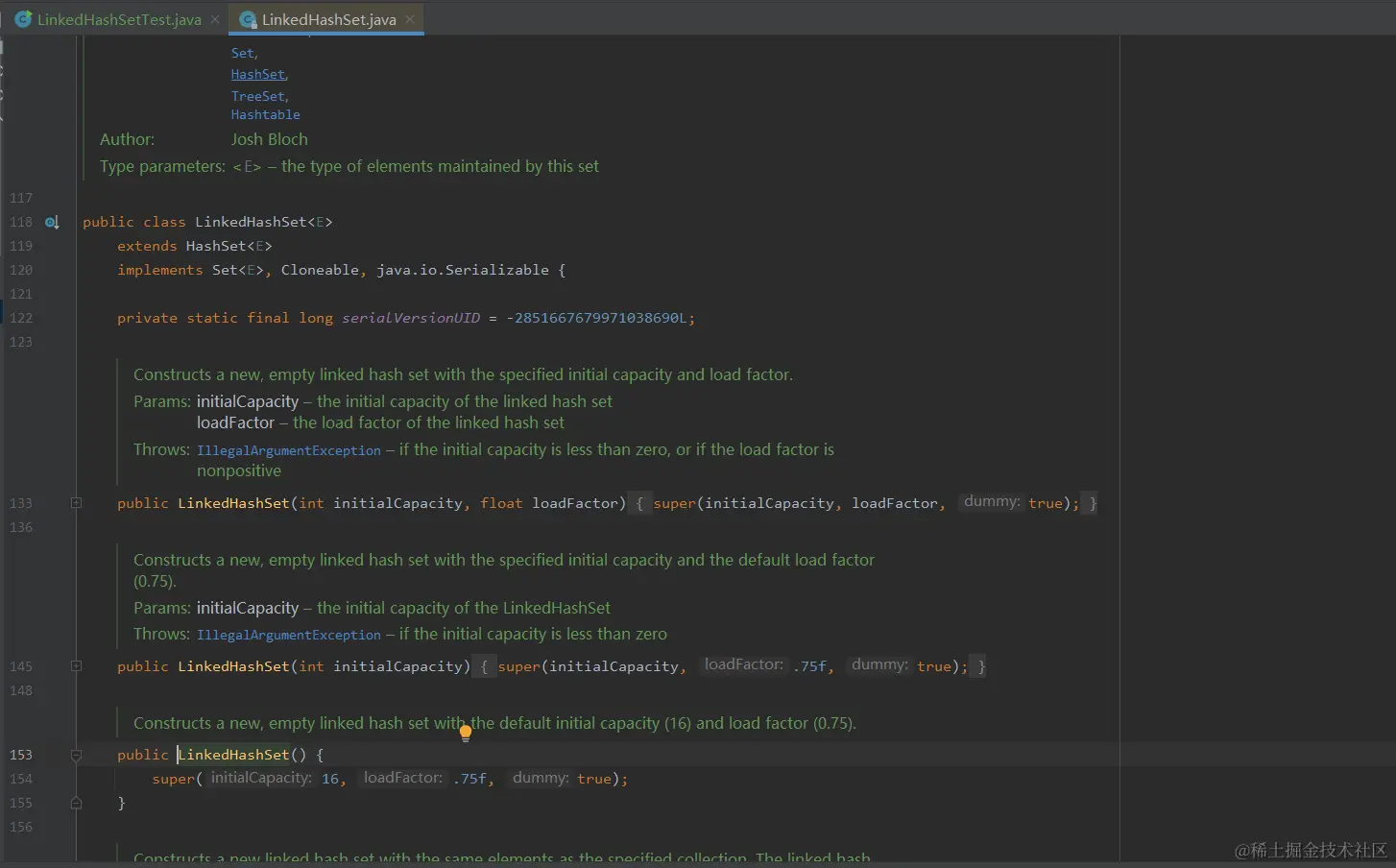Click class name LinkedHashSet<E> on line 118
The image size is (1396, 868).
coord(264,222)
